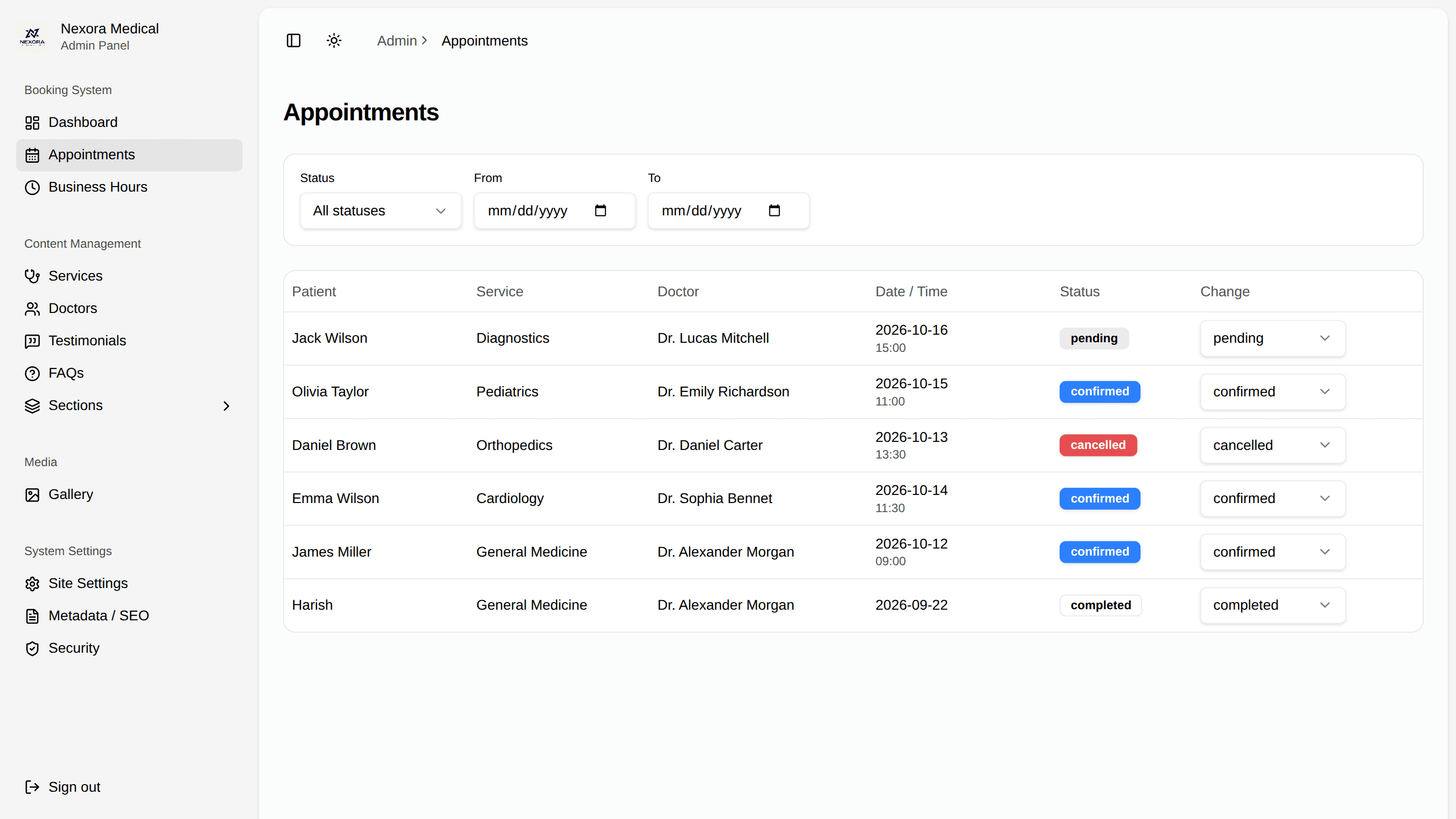The width and height of the screenshot is (1456, 819).
Task: Click the Metadata / SEO document icon
Action: tap(32, 616)
